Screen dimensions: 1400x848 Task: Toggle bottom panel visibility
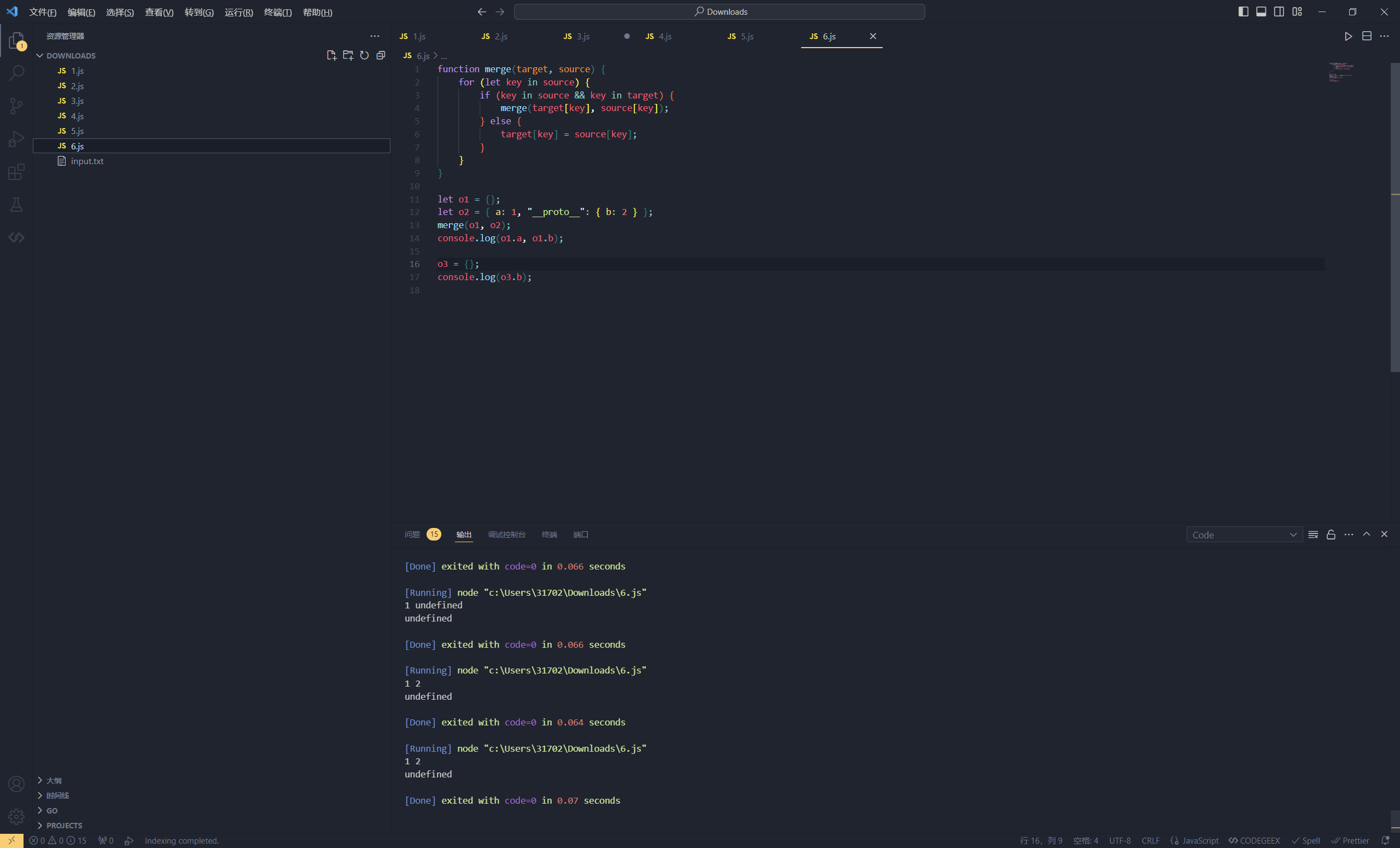[1261, 11]
